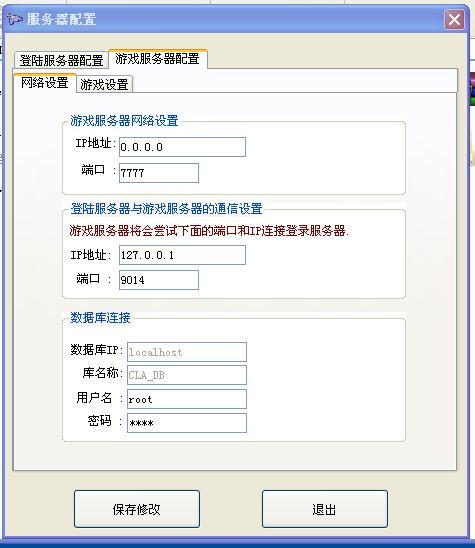Viewport: 475px width, 548px height.
Task: Click the 游戏服务器网络设置 group label
Action: (124, 121)
